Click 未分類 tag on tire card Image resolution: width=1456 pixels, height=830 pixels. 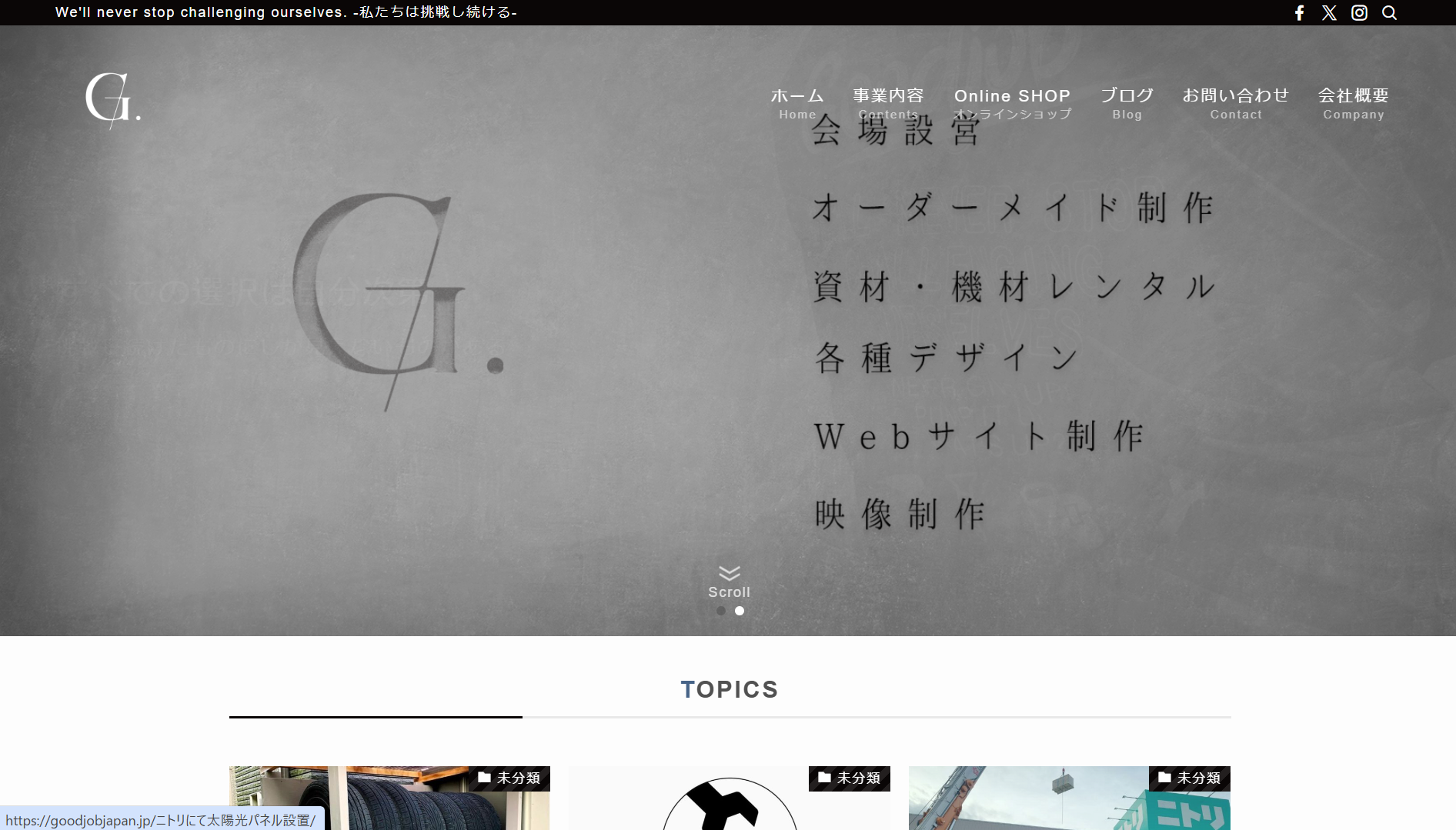point(509,778)
